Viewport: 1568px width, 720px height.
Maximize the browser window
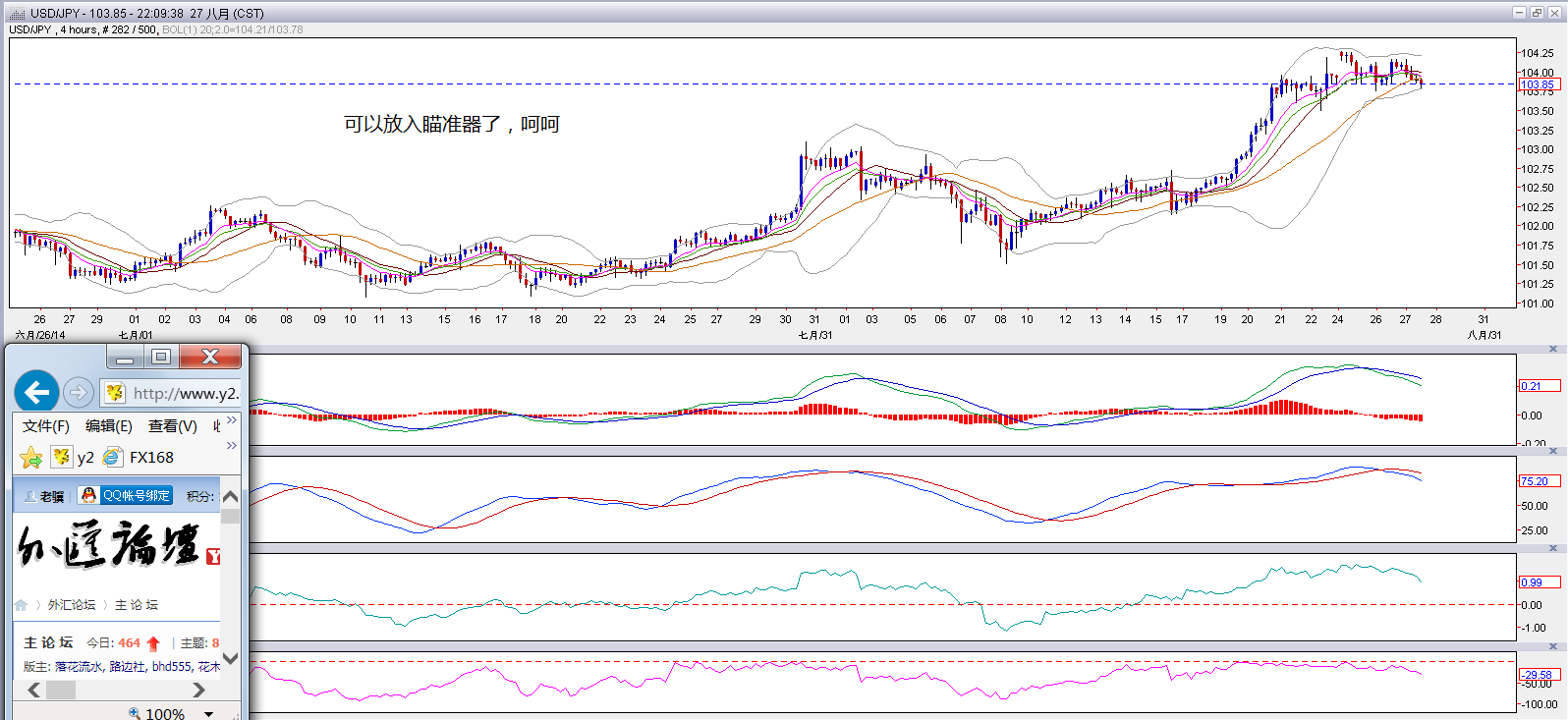(161, 357)
